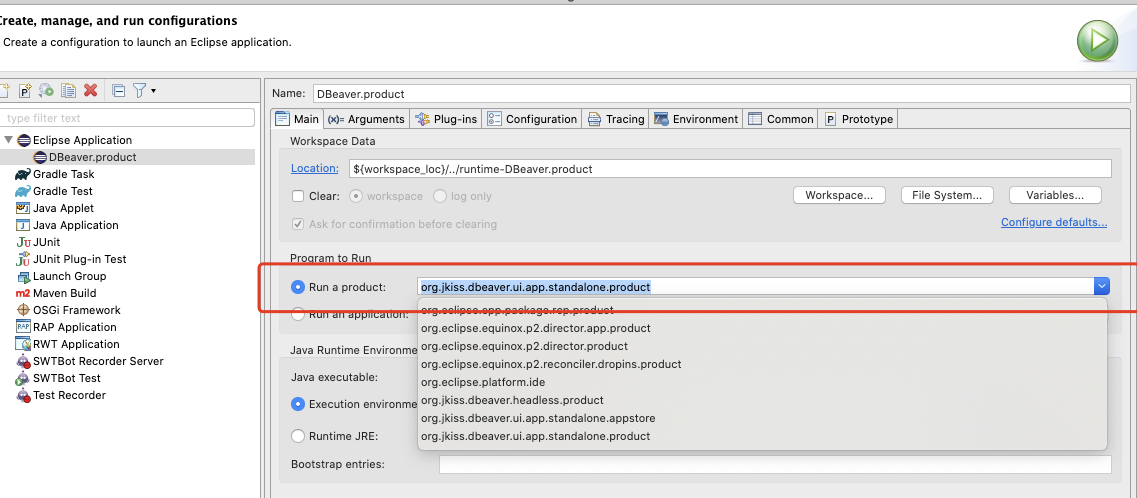
Task: Open the Environment tab
Action: click(x=697, y=119)
